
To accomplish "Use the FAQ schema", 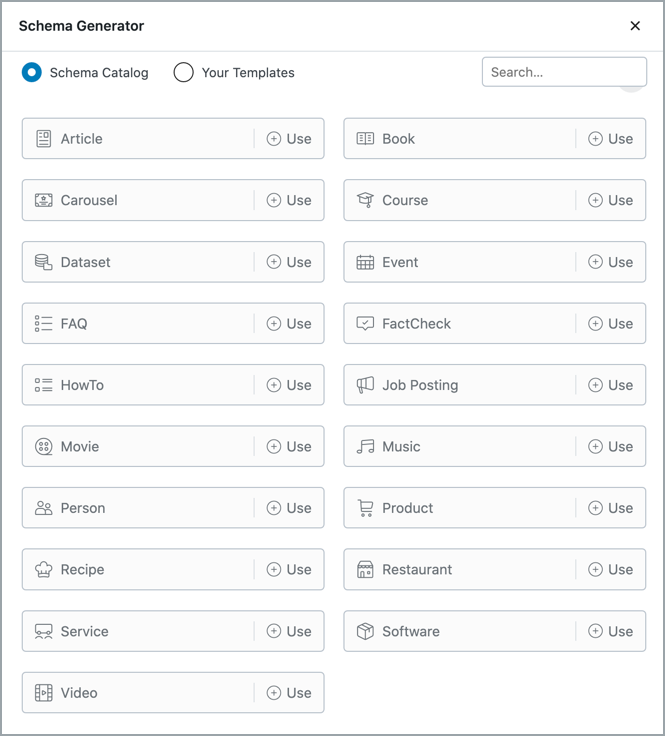I will (x=289, y=323).
